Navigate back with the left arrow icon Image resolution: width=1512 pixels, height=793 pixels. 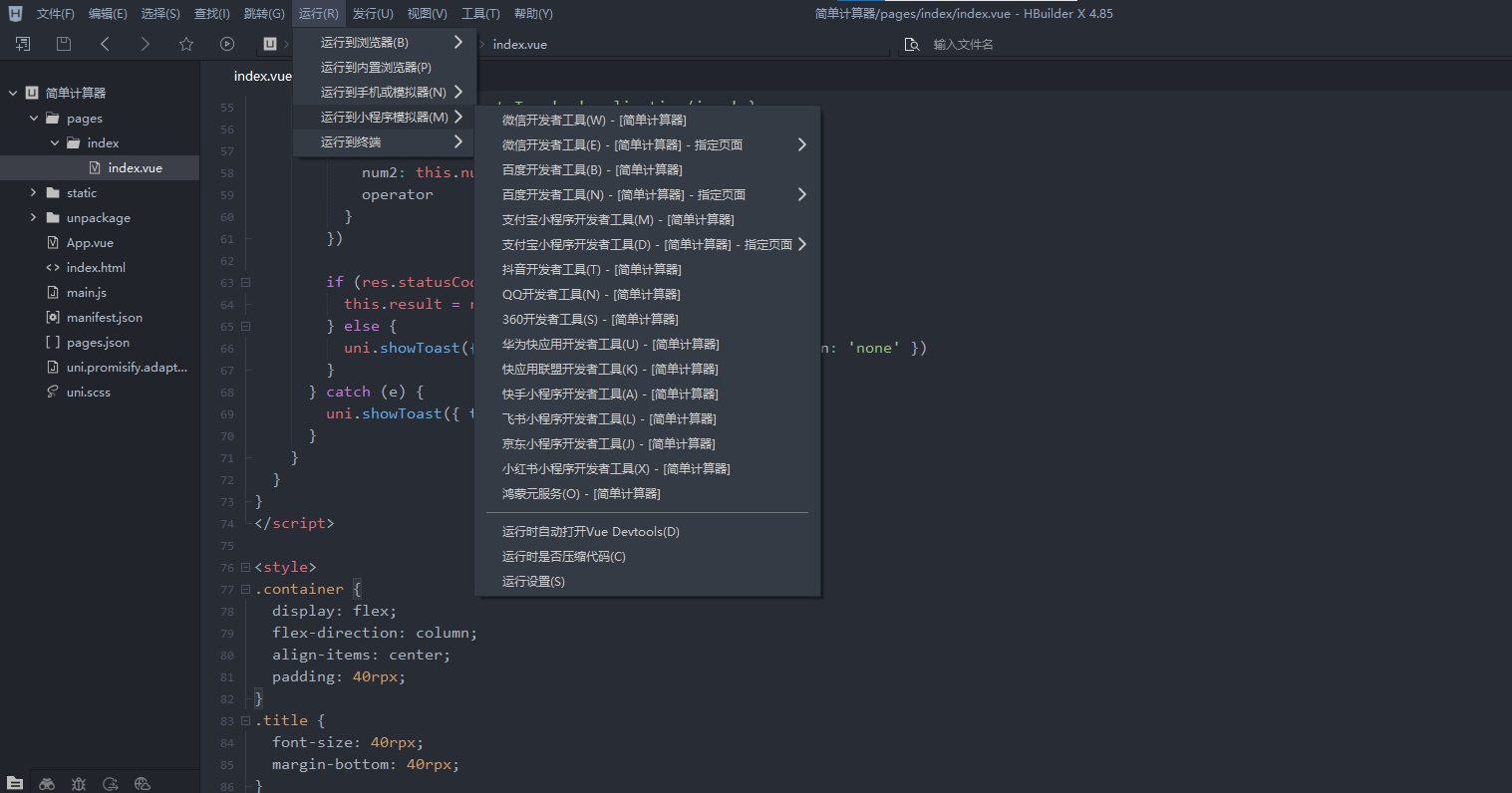105,44
